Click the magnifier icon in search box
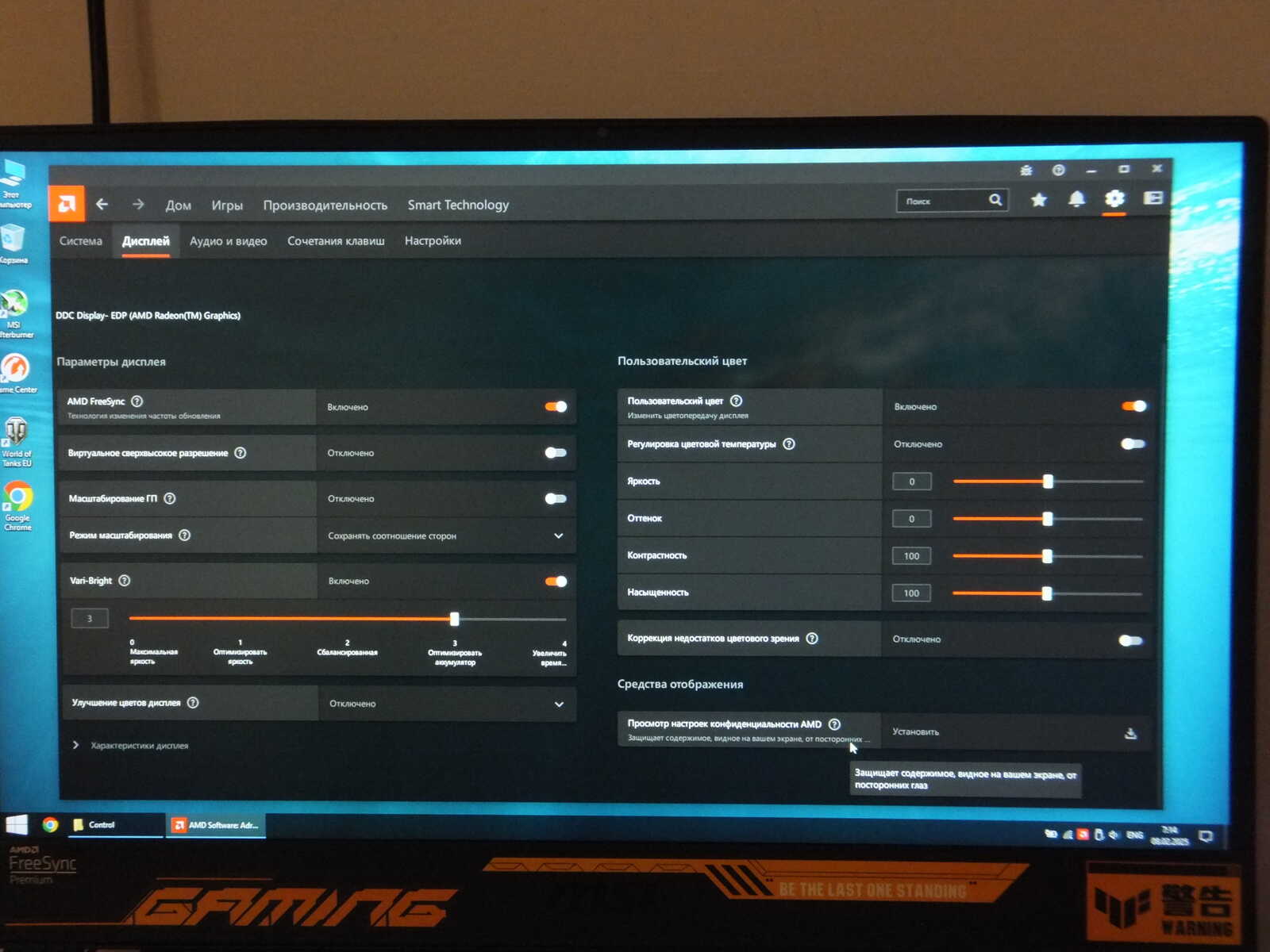 (x=995, y=200)
